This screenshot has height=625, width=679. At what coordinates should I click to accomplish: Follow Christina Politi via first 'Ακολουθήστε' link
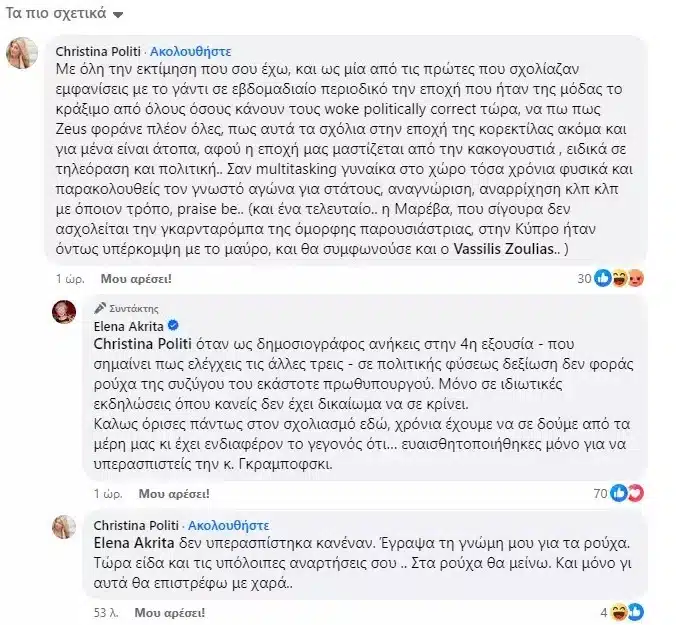(191, 52)
